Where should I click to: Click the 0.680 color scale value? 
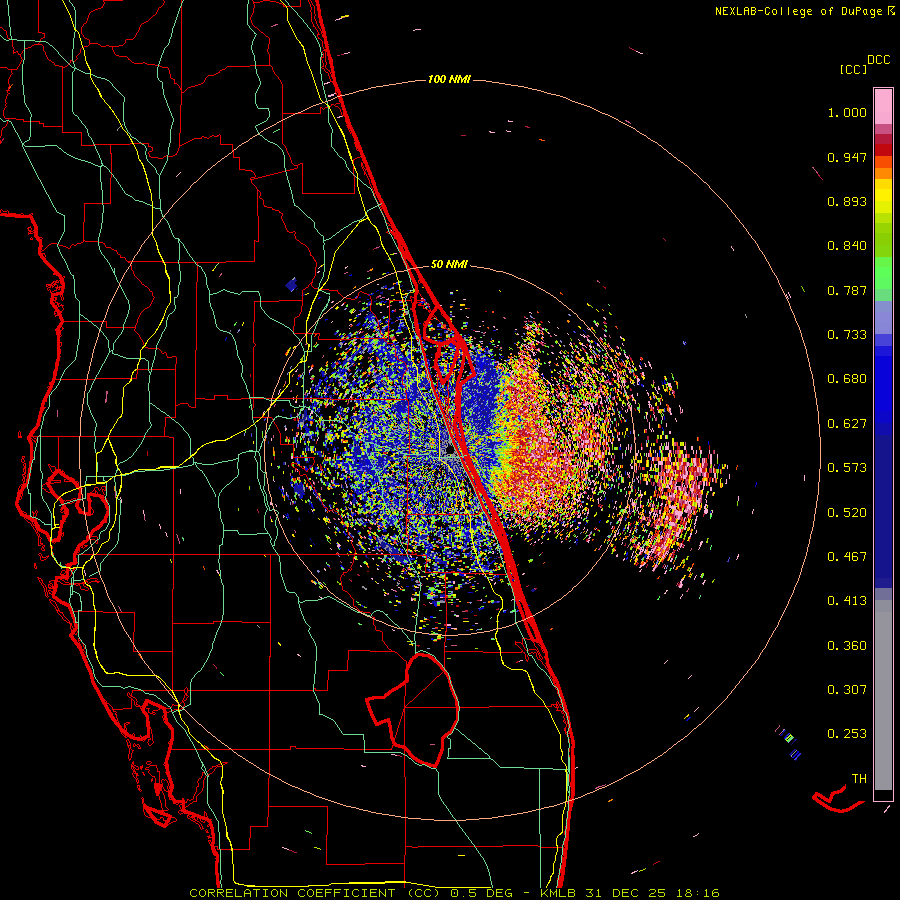(847, 379)
